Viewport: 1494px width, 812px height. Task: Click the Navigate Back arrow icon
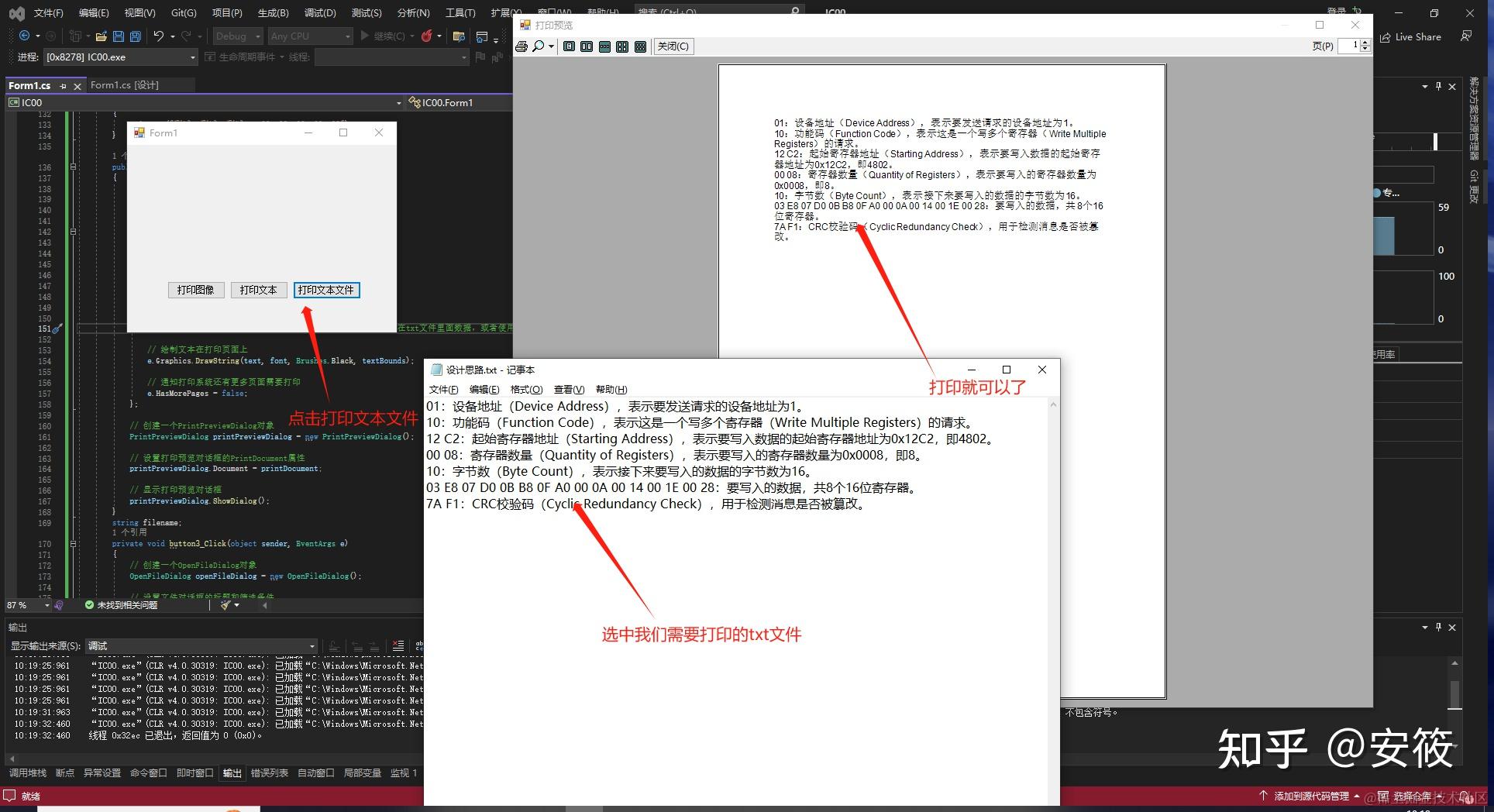tap(23, 36)
